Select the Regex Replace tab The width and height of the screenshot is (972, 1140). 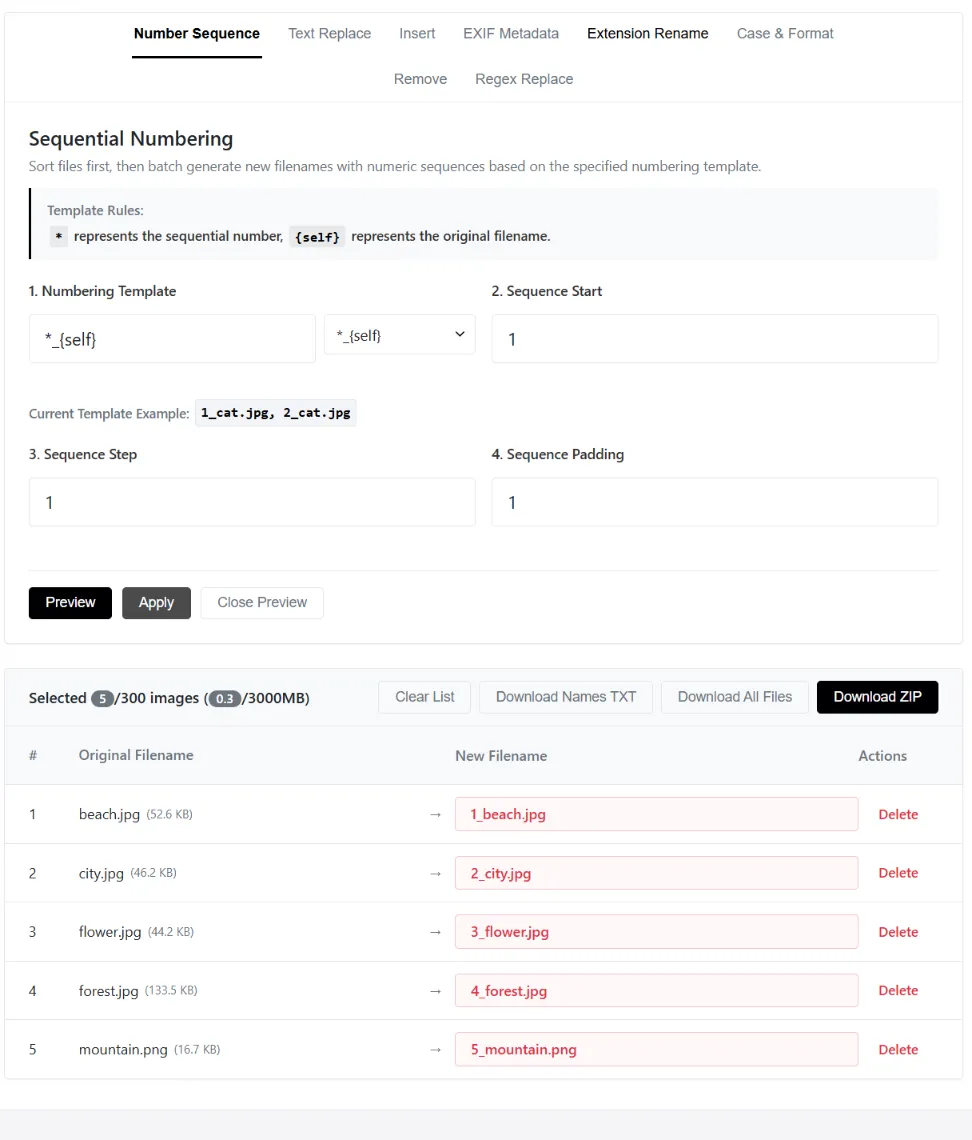coord(524,79)
